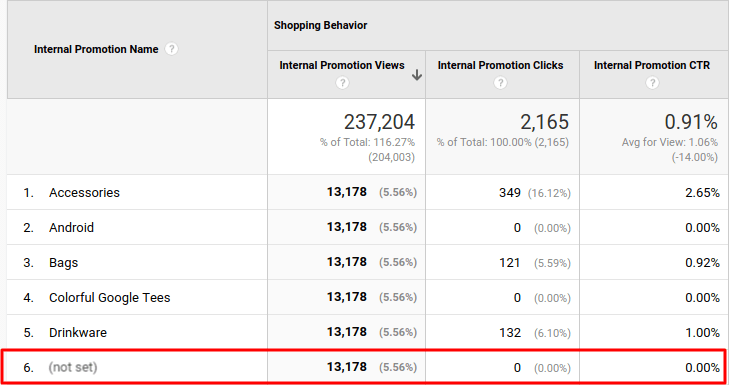Open the Accessories promotion row link
Image resolution: width=729 pixels, height=385 pixels.
(x=84, y=192)
